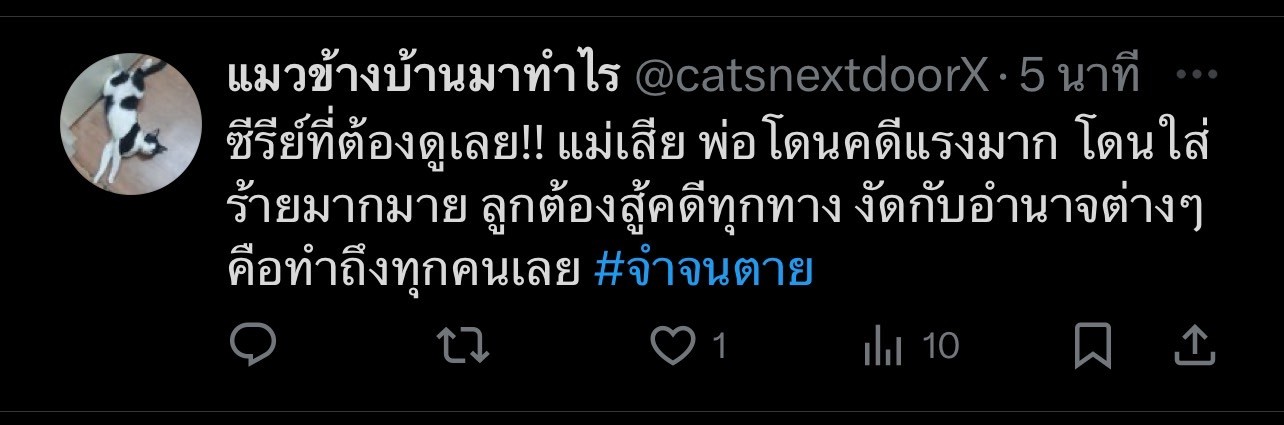Click the like count number 1
Screen dimensions: 1284x425
click(718, 347)
